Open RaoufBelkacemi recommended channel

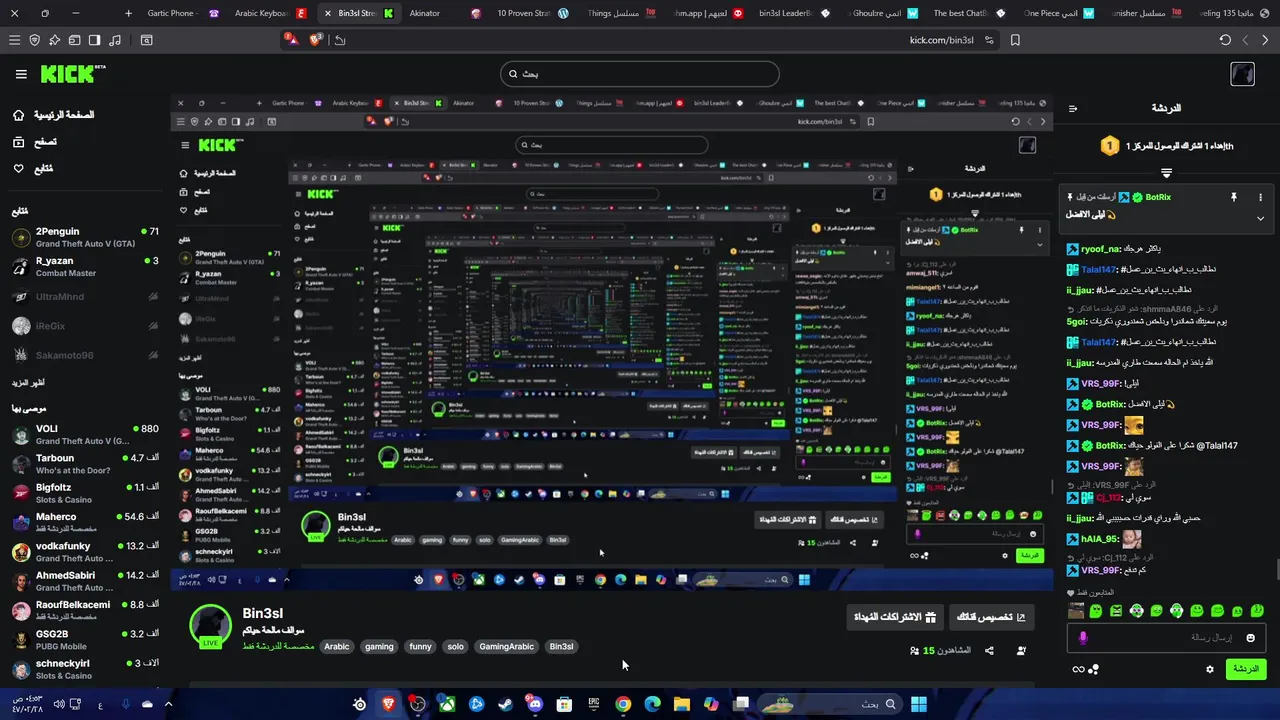pos(84,610)
